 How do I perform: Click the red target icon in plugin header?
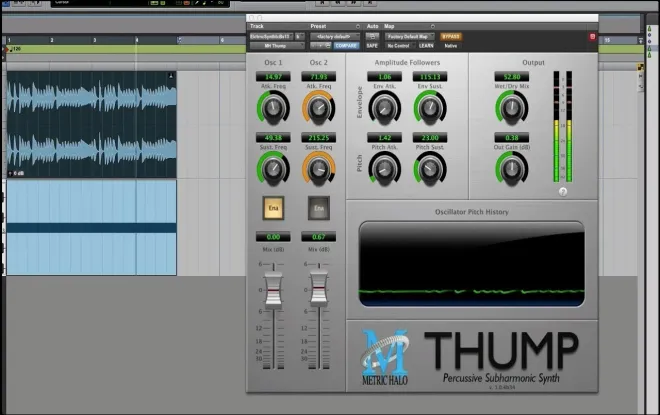pos(592,37)
